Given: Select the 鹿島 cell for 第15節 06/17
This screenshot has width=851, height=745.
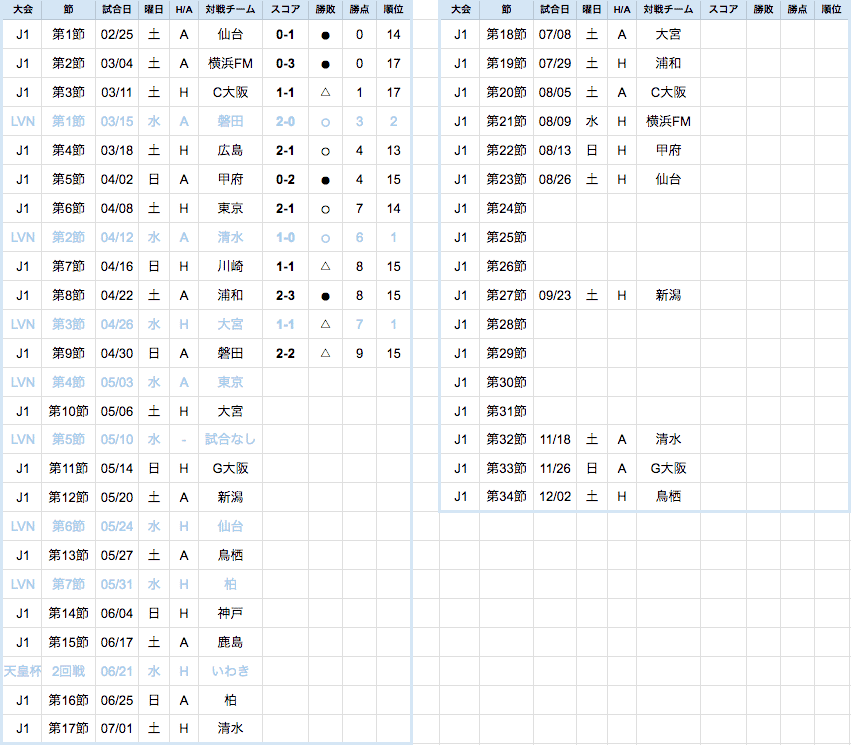Looking at the screenshot, I should 230,642.
